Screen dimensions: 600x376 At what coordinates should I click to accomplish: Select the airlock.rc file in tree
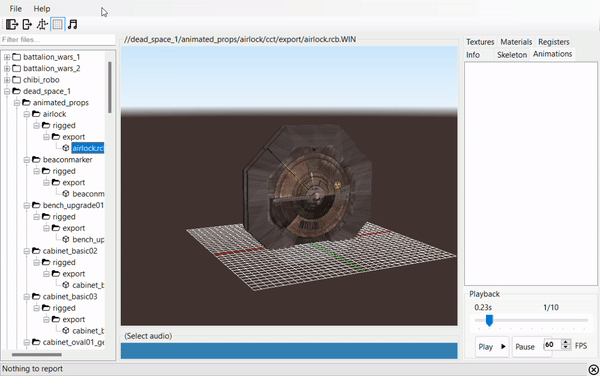click(x=88, y=148)
